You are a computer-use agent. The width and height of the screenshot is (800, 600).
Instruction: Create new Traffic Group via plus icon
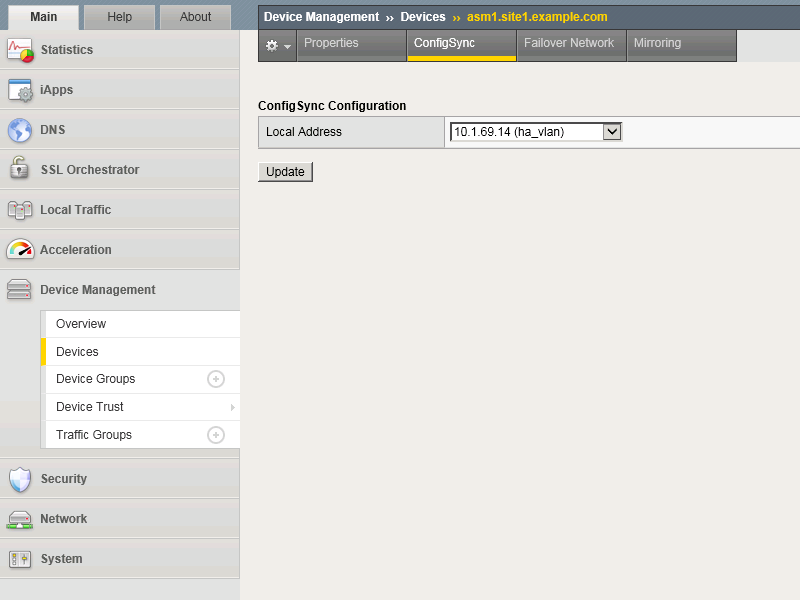tap(216, 435)
